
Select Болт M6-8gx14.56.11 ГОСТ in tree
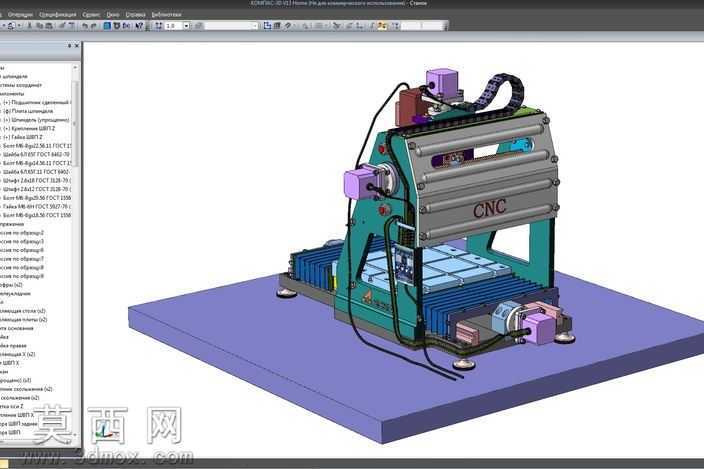[x=37, y=163]
